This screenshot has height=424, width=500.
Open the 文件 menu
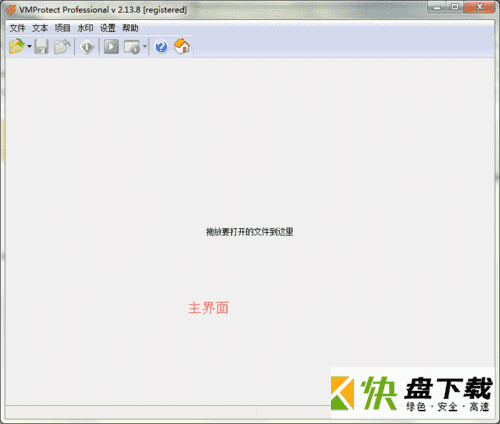pyautogui.click(x=17, y=28)
